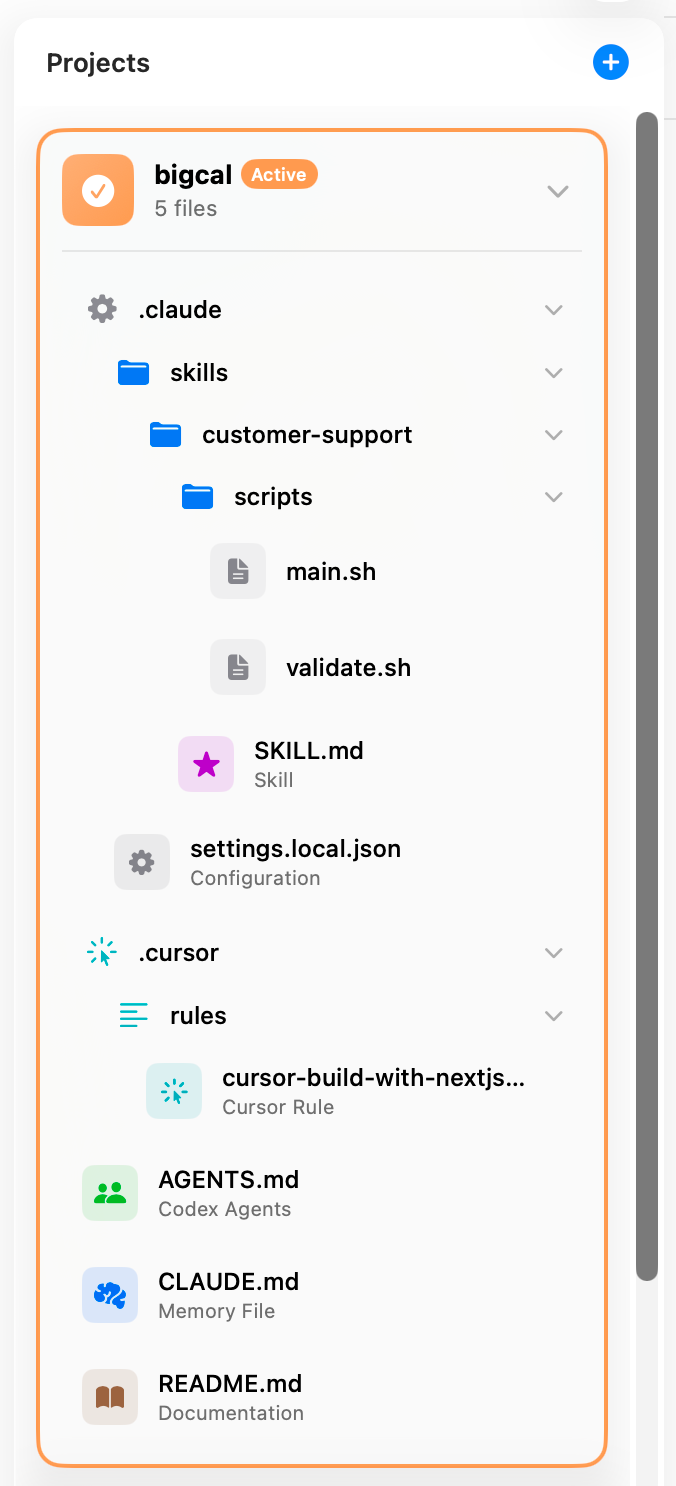Click the rules list icon
This screenshot has height=1486, width=676.
(x=133, y=1015)
